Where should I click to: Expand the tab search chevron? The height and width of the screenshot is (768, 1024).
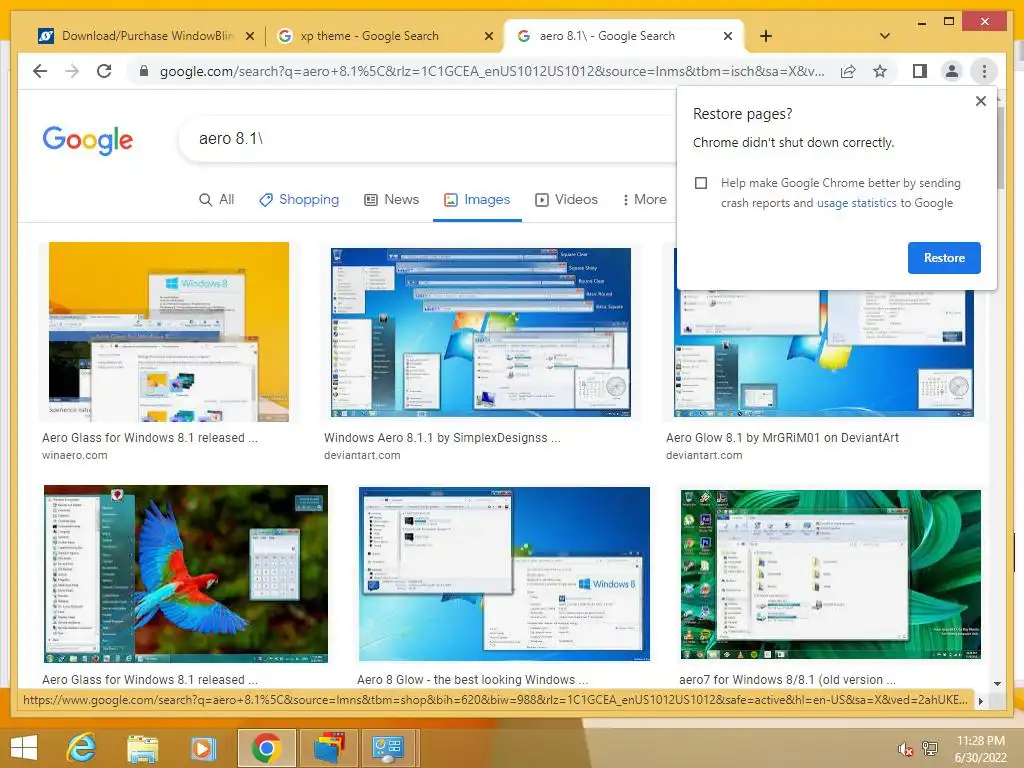[884, 36]
